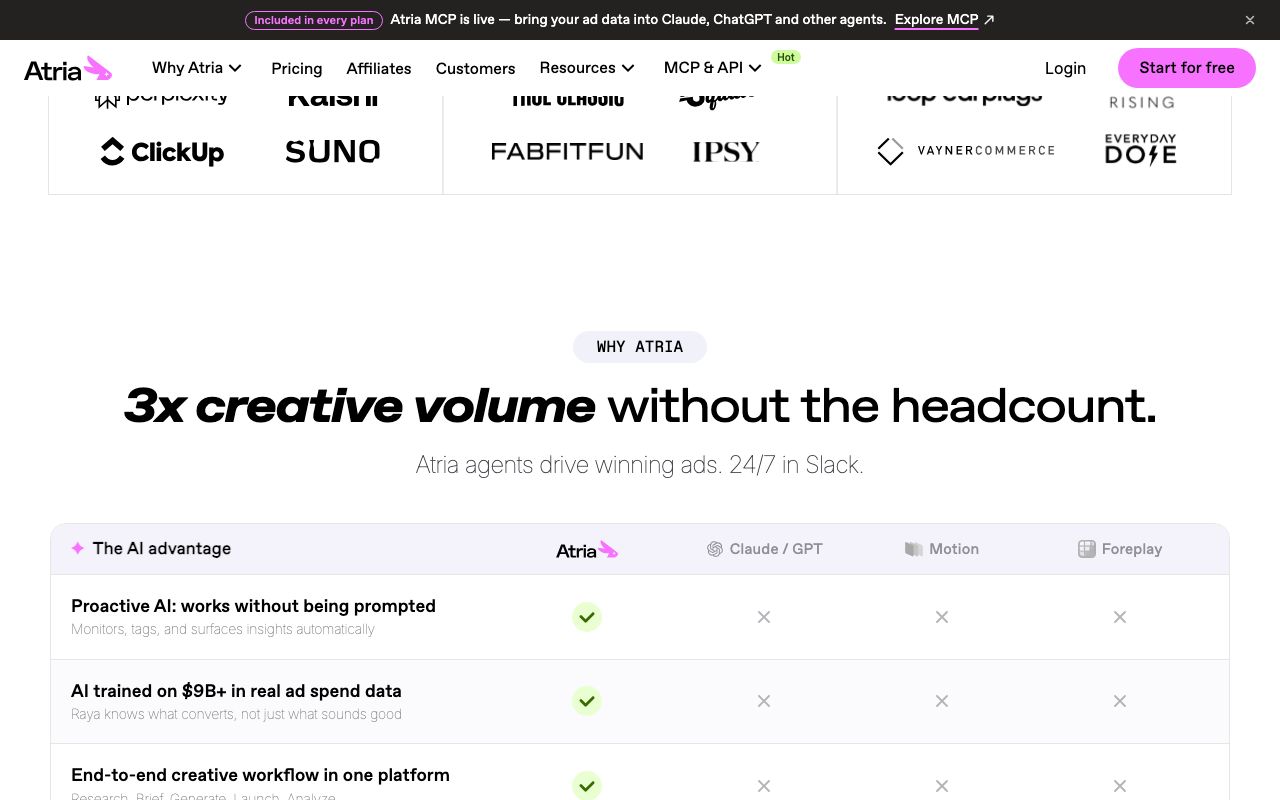Screen dimensions: 1280x800
Task: Click Claude / GPT cross in End-to-end row
Action: coord(764,786)
